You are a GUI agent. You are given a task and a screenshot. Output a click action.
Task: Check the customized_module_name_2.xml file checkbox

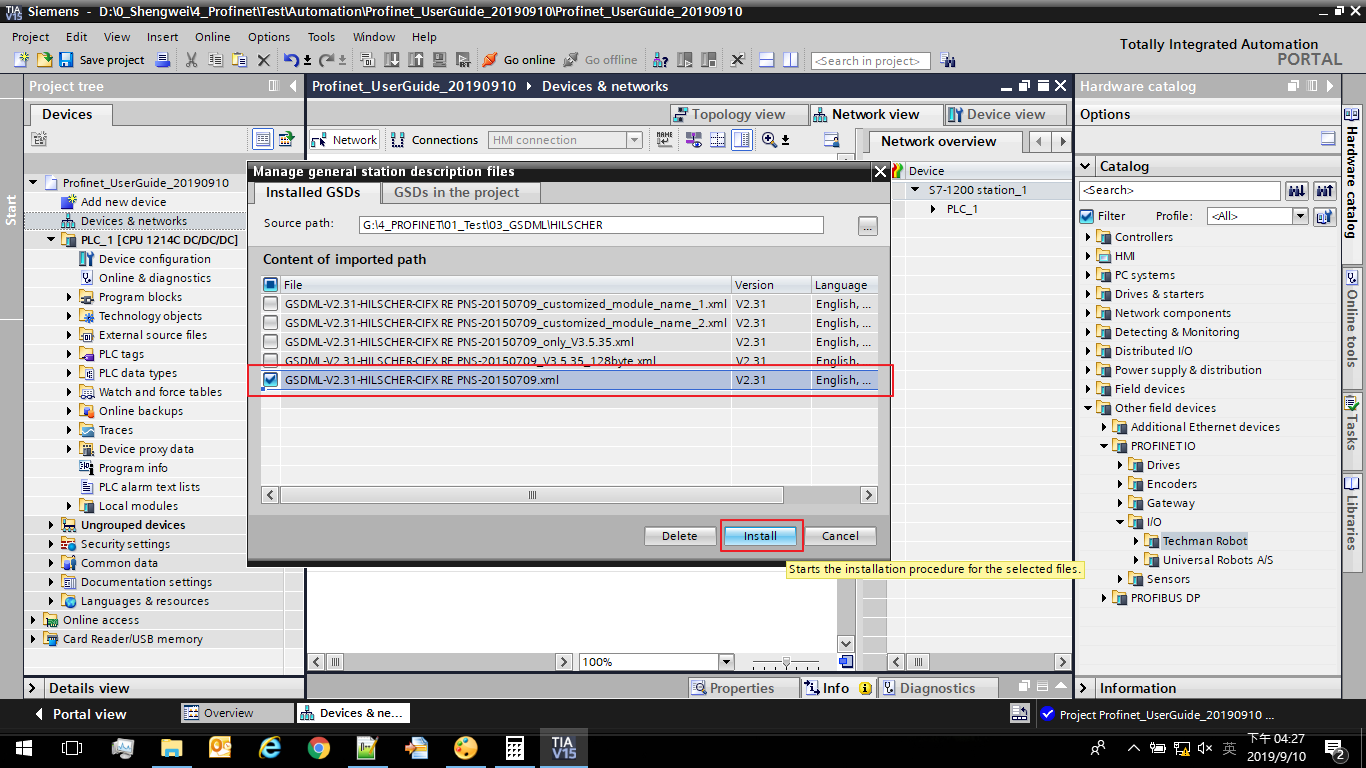pos(271,323)
